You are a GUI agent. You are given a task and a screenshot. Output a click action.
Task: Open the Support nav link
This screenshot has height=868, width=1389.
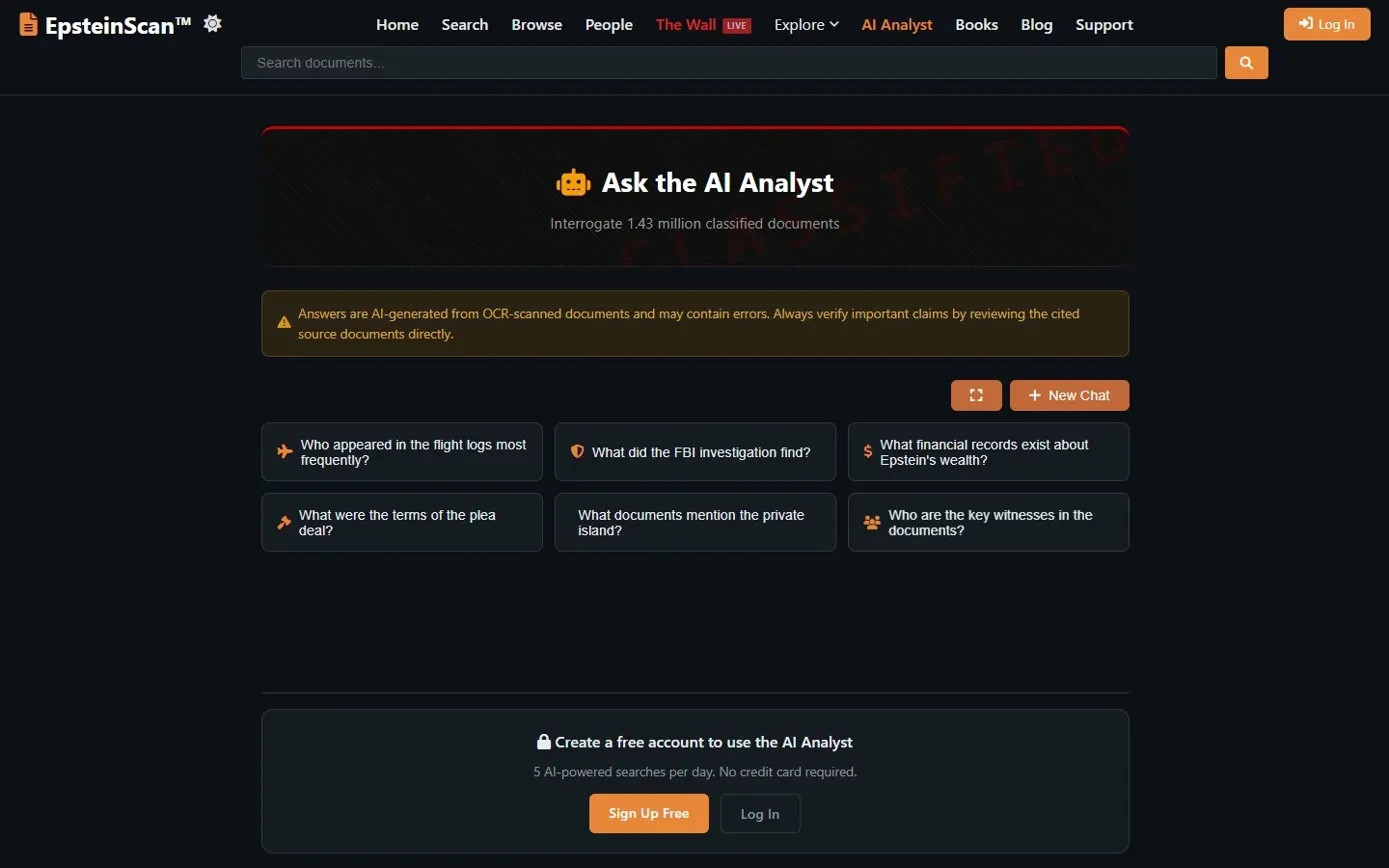pyautogui.click(x=1104, y=25)
